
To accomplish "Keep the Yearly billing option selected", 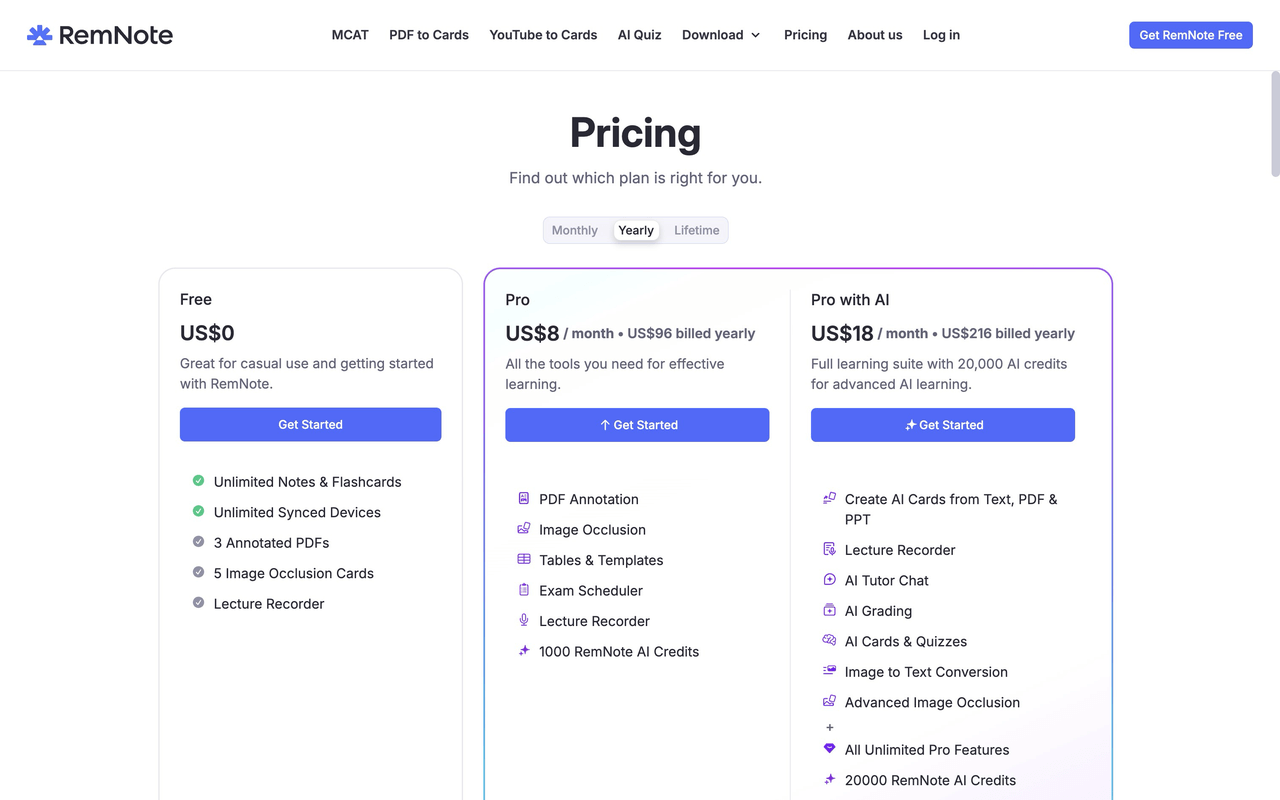I will pos(636,230).
